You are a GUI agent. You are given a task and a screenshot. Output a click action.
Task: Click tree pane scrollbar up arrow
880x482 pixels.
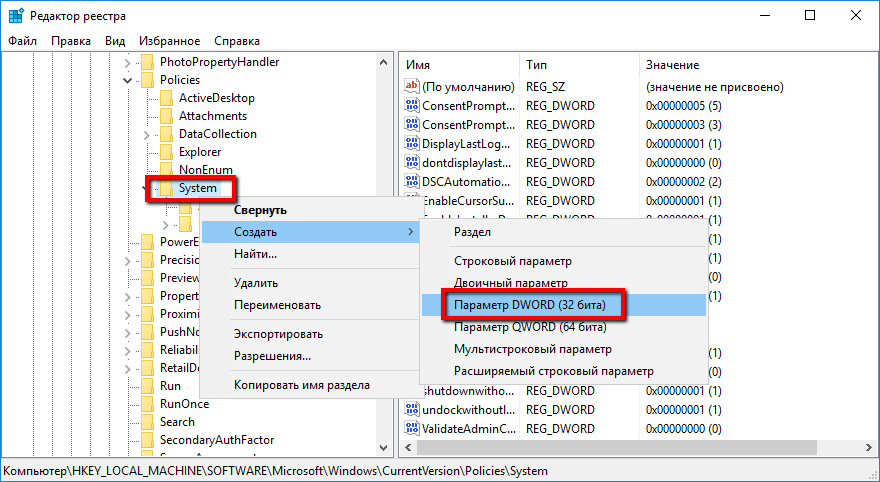coord(384,62)
